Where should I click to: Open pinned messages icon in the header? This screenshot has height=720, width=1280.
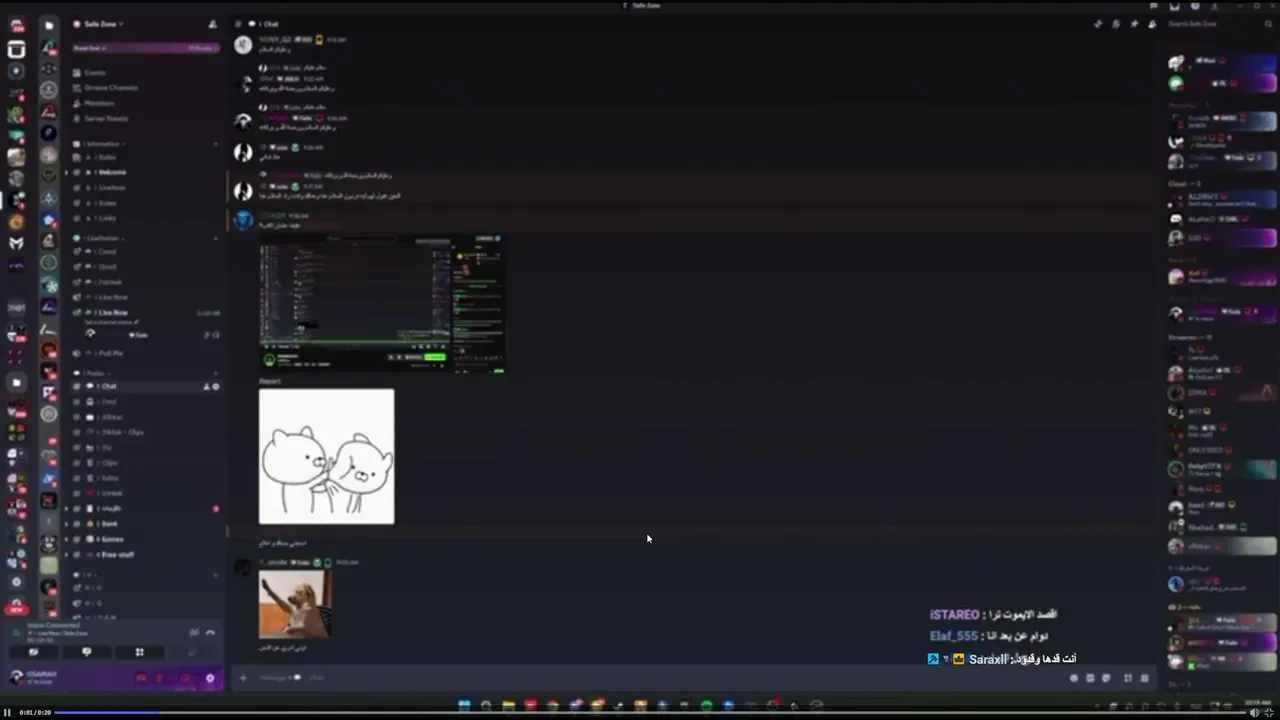click(x=1134, y=24)
